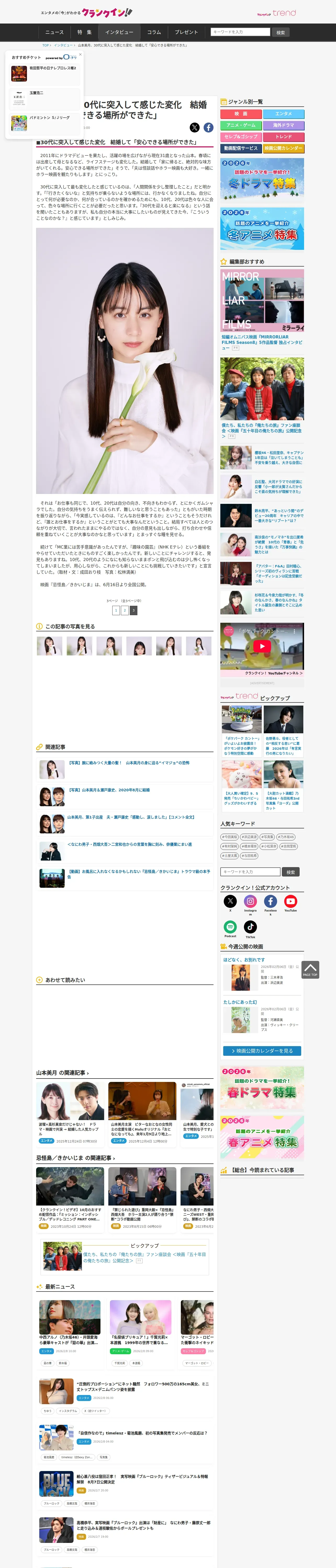336x1568 pixels.
Task: Open the 春アニメ特集 banner
Action: (x=262, y=1137)
